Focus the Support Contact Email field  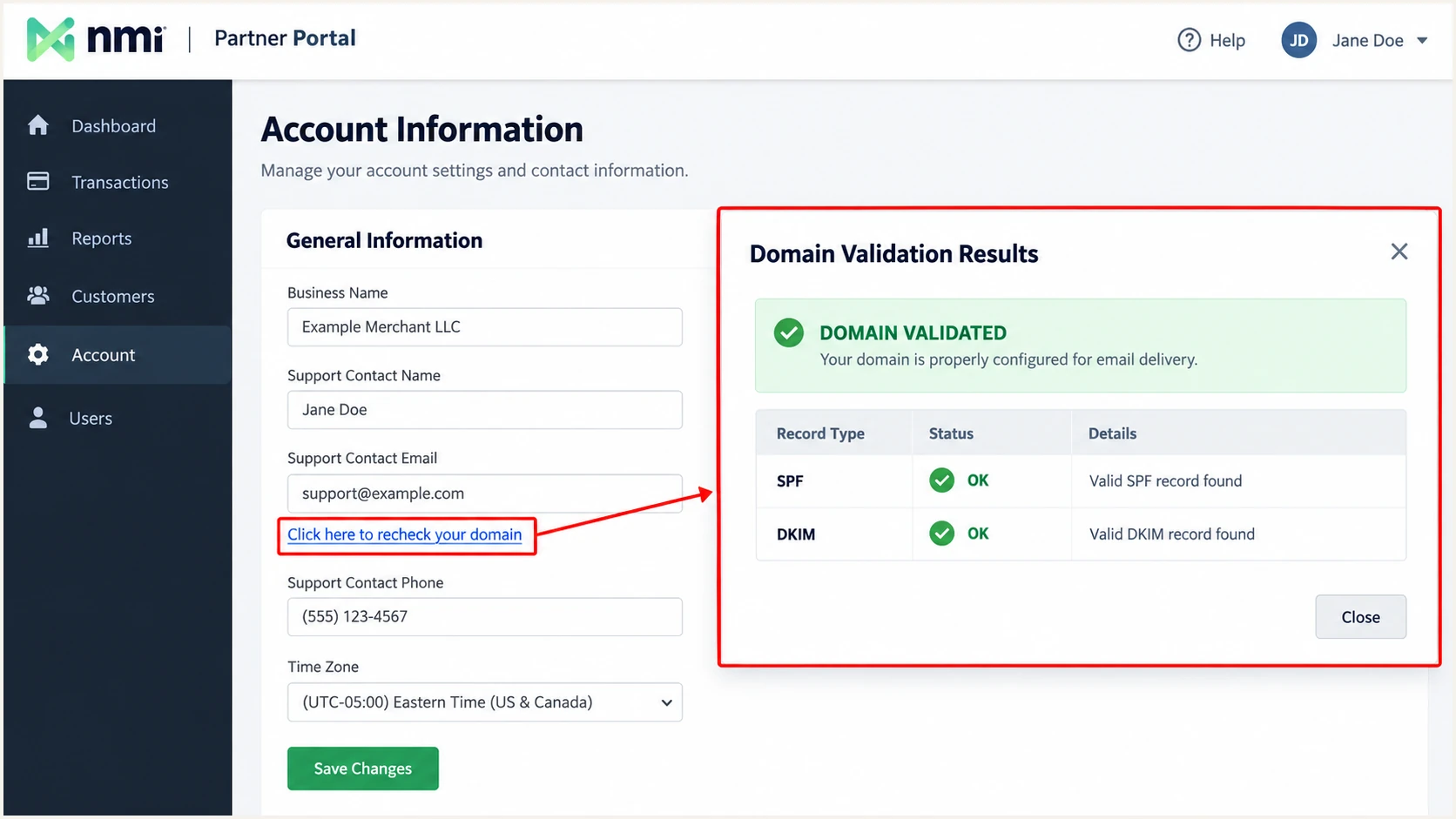[485, 493]
